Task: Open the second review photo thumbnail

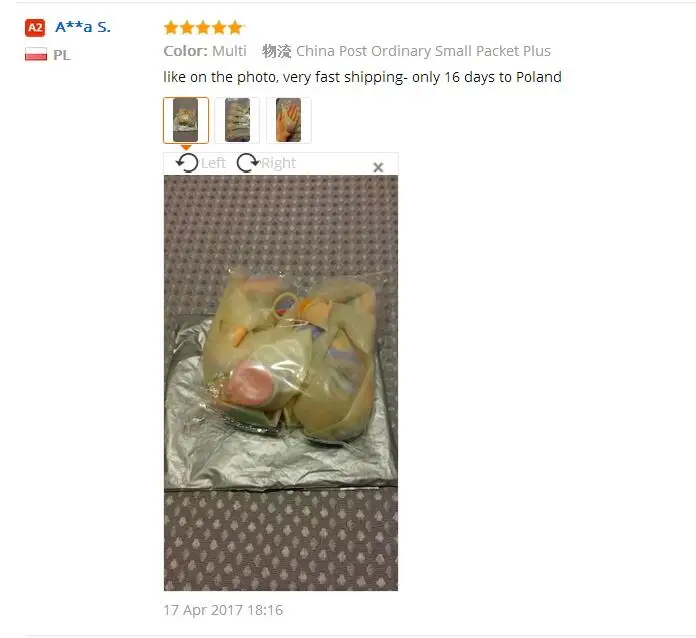Action: coord(237,120)
